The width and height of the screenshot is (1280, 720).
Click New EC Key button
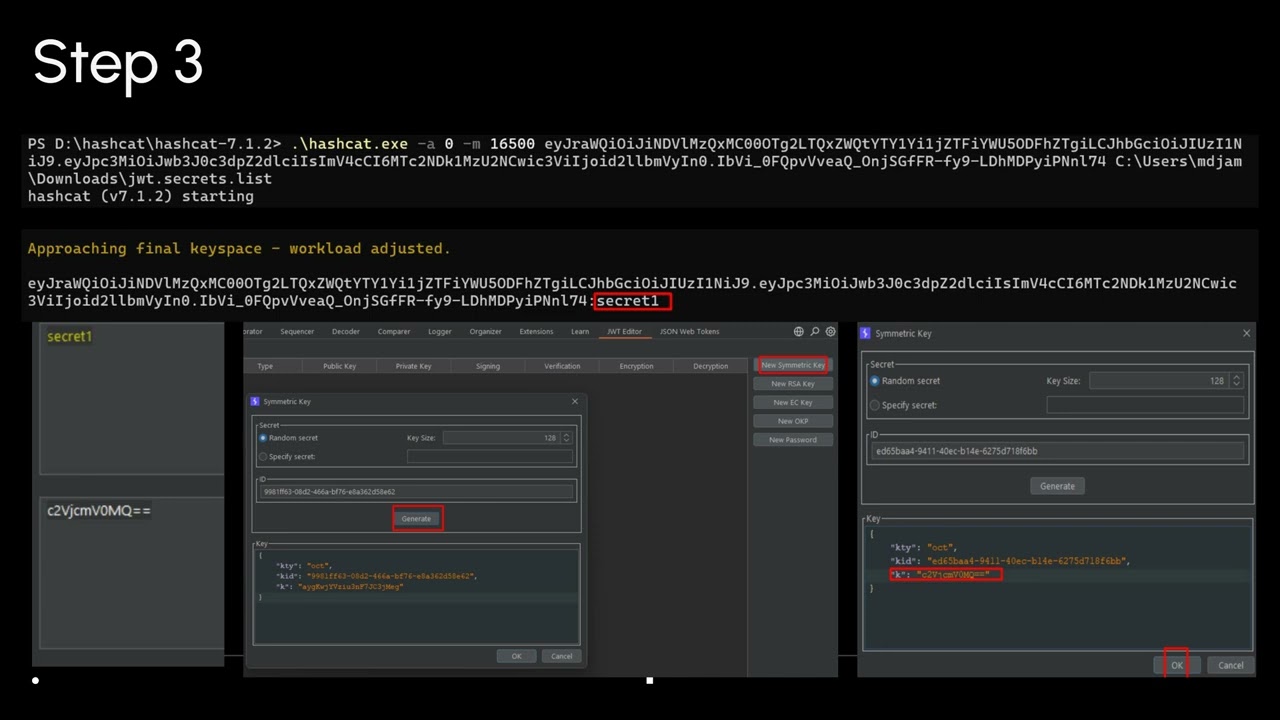(793, 402)
